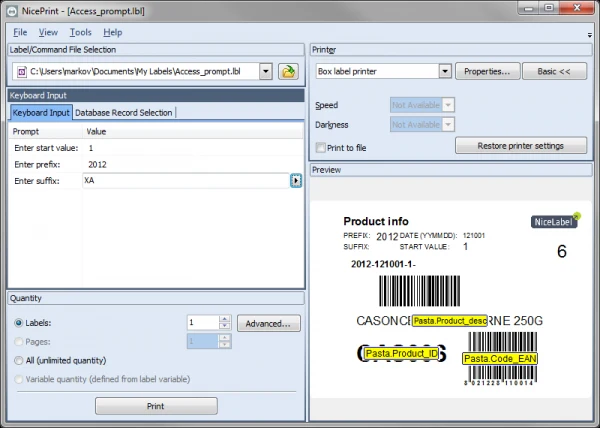This screenshot has height=428, width=600.
Task: Click the Basic << button
Action: [x=554, y=72]
